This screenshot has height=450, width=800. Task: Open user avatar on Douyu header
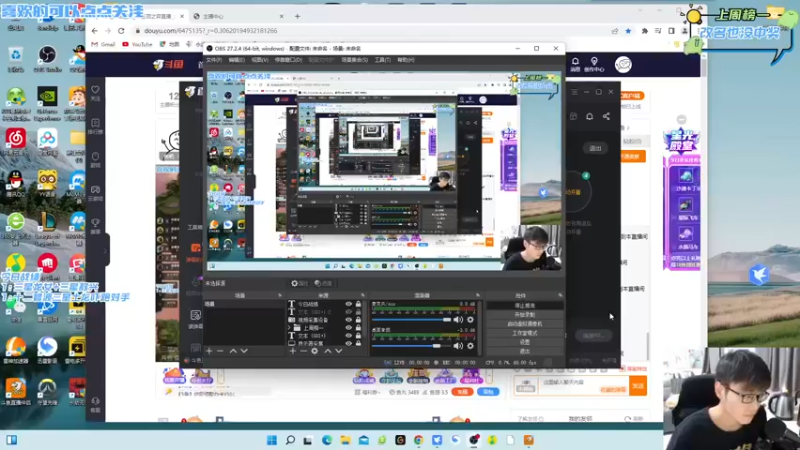pyautogui.click(x=623, y=65)
